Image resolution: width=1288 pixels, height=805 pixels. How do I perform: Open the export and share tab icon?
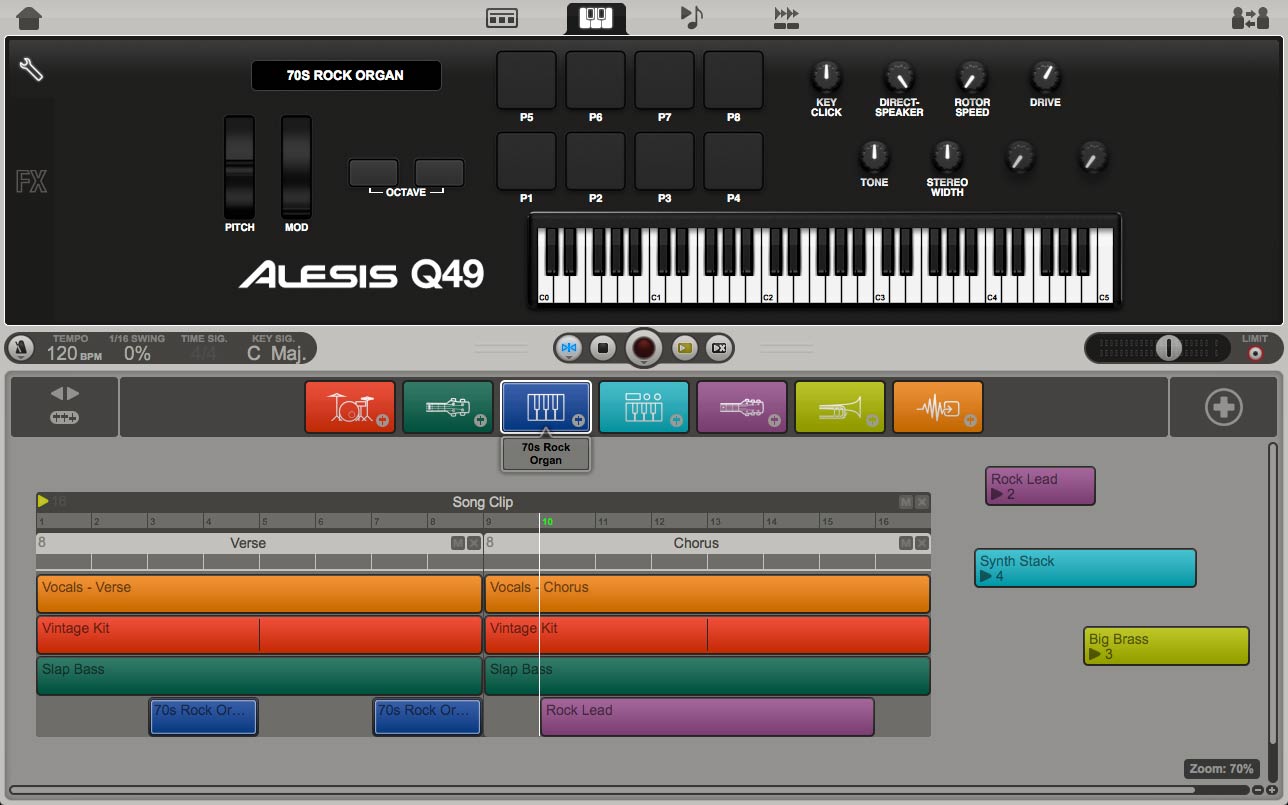(787, 18)
